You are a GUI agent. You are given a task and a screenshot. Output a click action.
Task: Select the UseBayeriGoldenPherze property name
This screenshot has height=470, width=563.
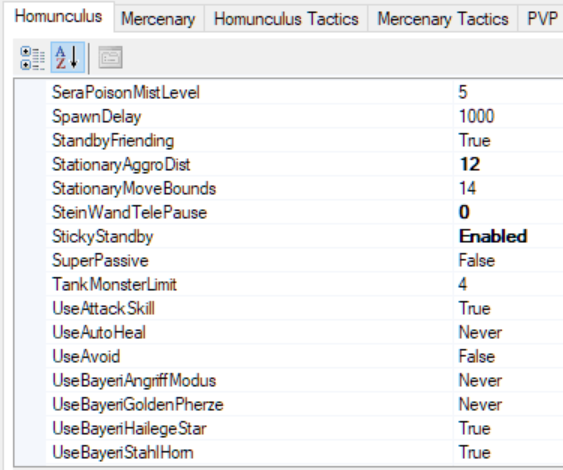pos(138,405)
